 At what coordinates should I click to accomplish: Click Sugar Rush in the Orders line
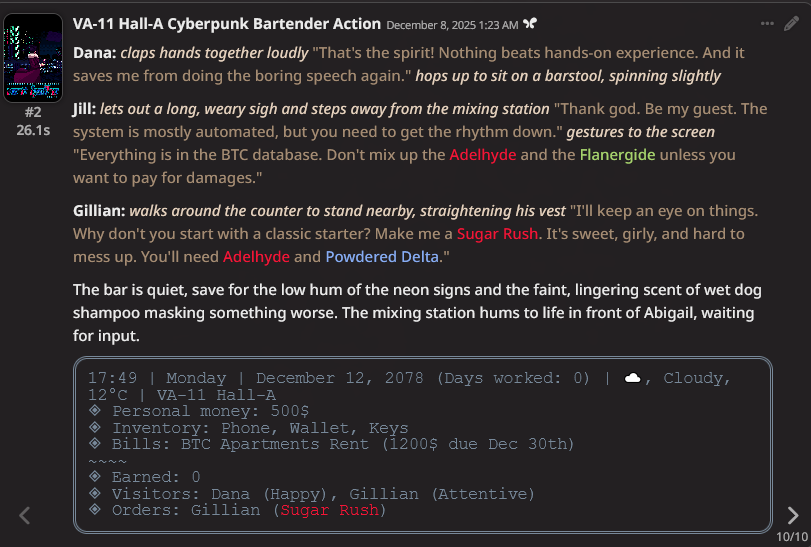click(330, 510)
